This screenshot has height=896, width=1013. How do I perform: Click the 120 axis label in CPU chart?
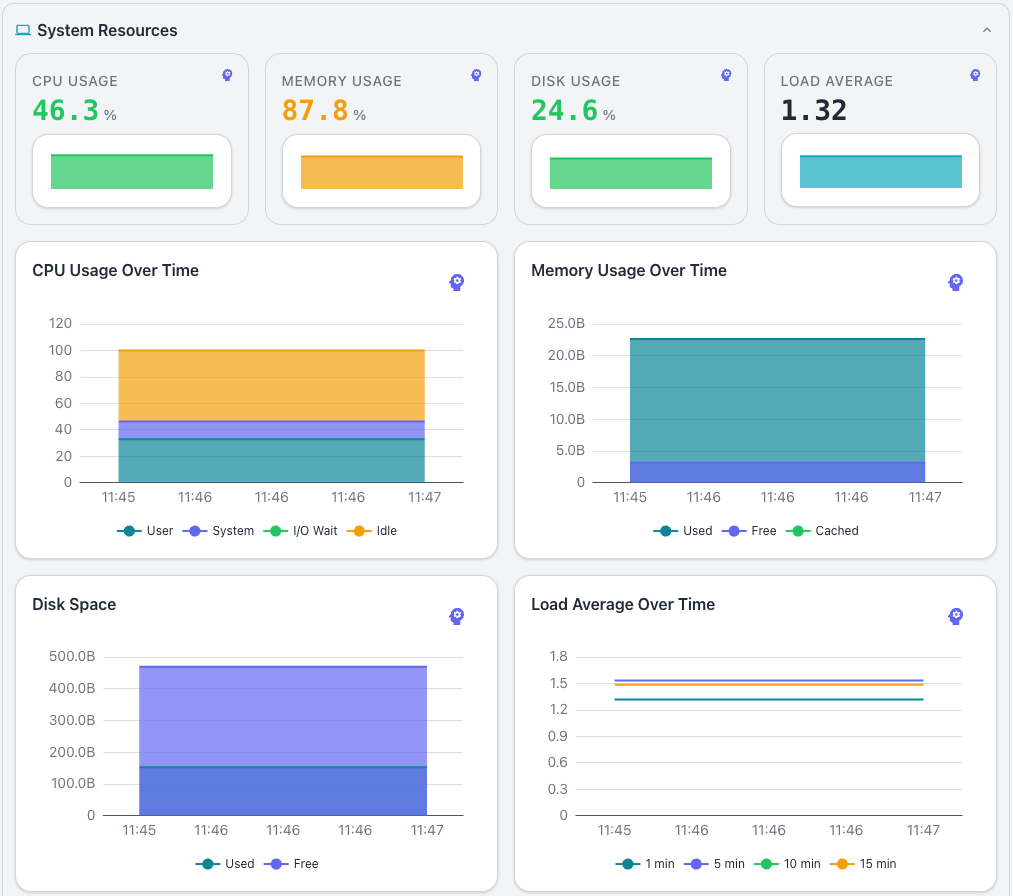pyautogui.click(x=60, y=324)
